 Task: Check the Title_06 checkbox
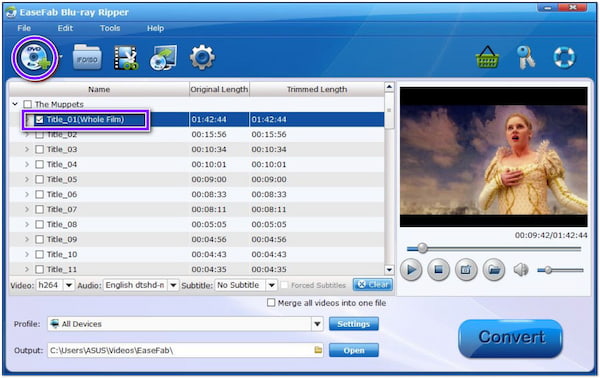39,194
